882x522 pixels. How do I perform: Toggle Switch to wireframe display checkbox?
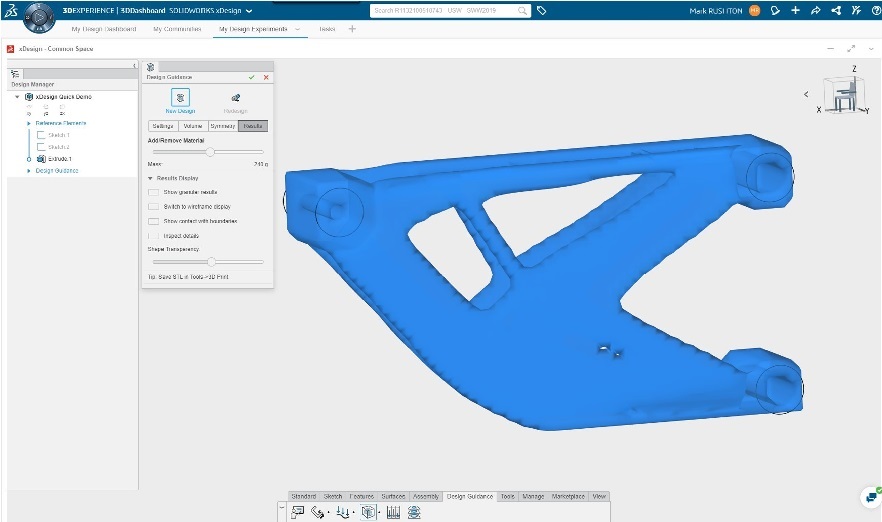(153, 206)
